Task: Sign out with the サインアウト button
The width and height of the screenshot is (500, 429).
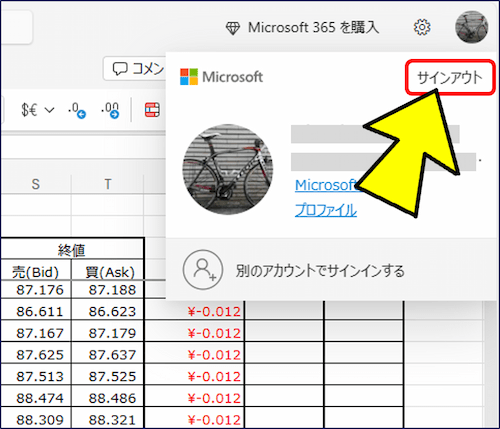Action: [450, 77]
